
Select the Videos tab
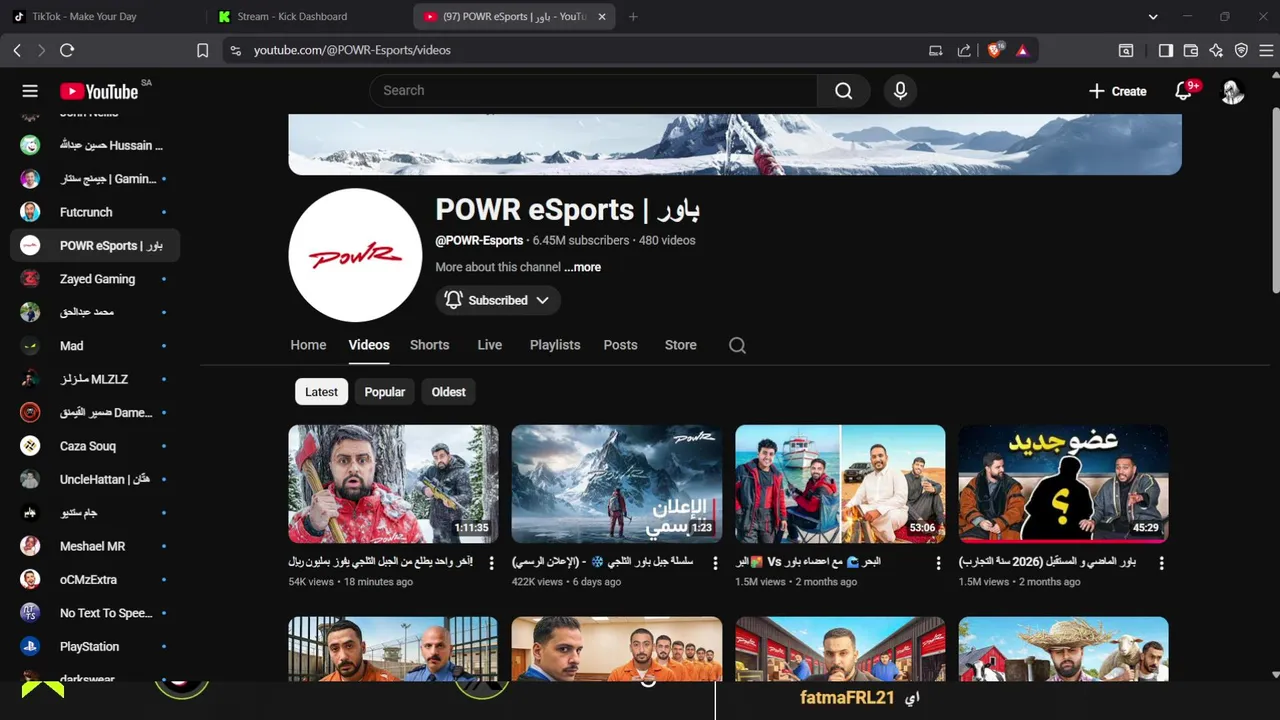(369, 345)
